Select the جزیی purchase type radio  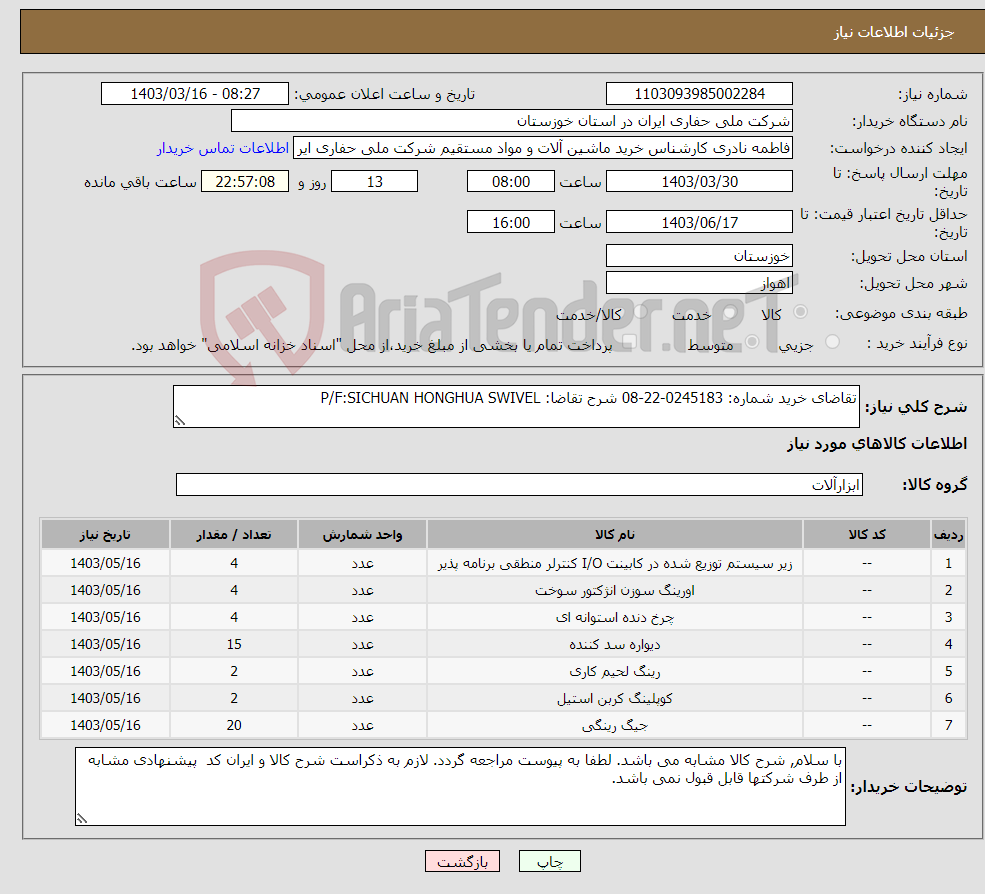pos(832,342)
